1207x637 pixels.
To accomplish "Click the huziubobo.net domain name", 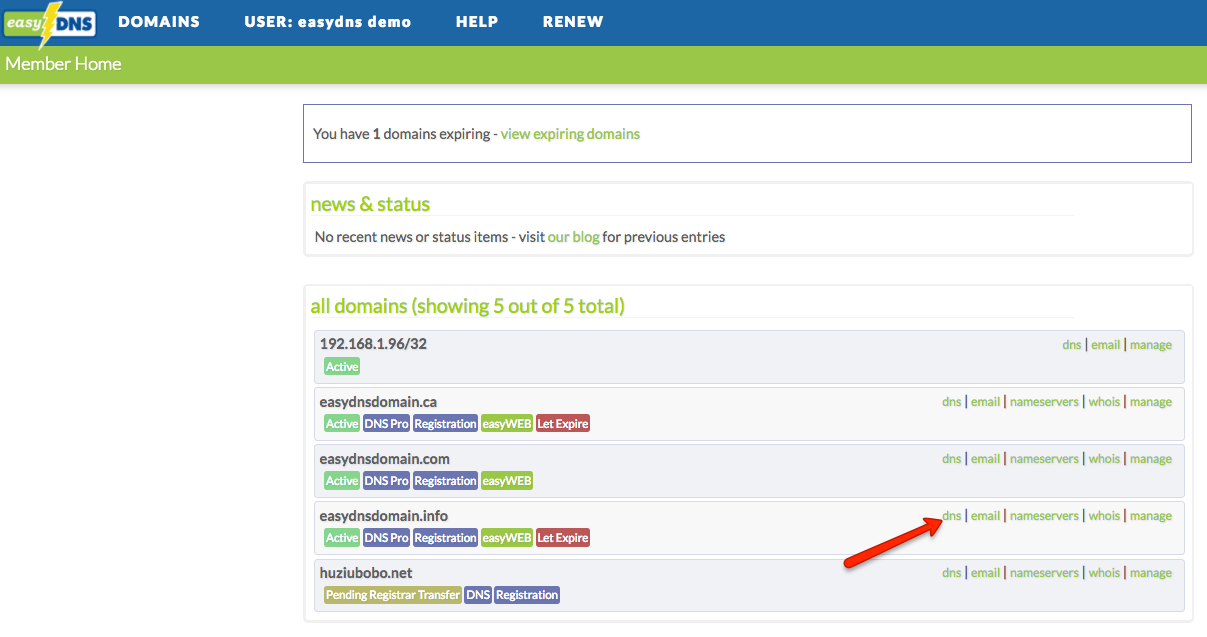I will [x=366, y=573].
